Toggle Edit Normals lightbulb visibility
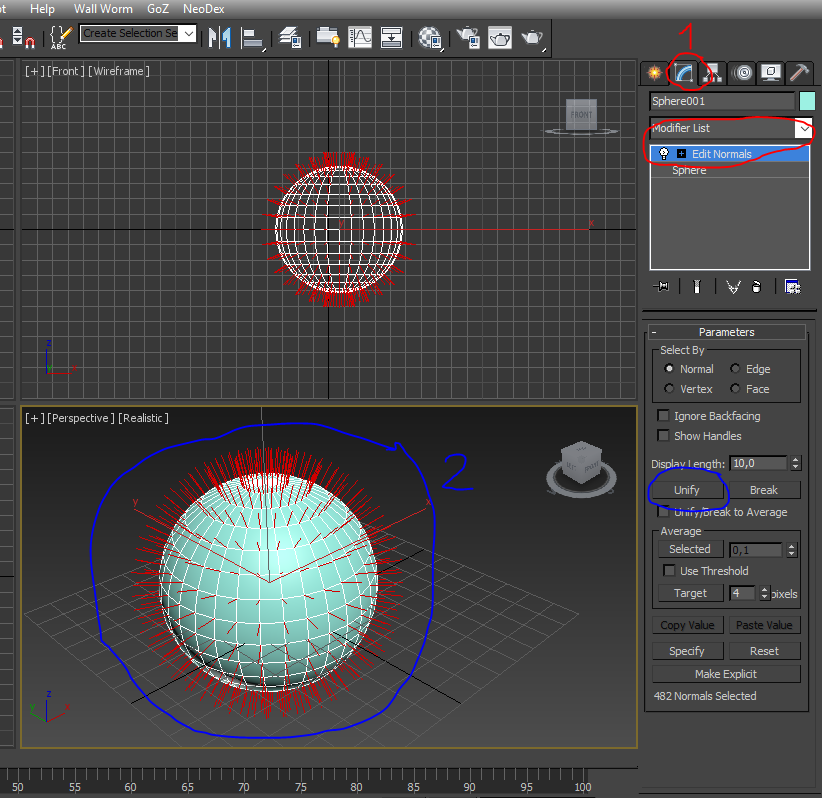Viewport: 822px width, 798px height. [664, 154]
